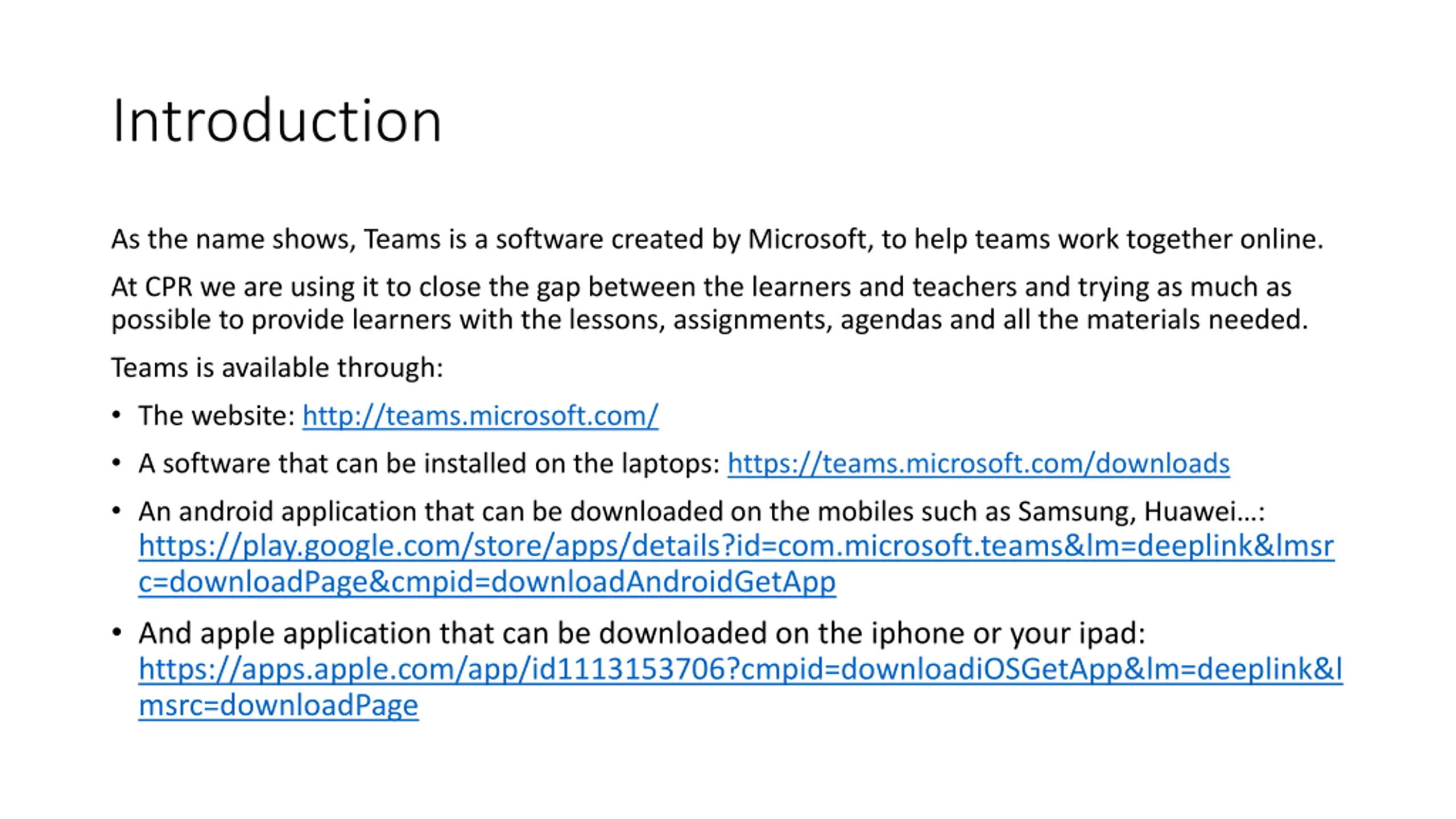Image resolution: width=1456 pixels, height=819 pixels.
Task: Click the 'An android application' bullet text
Action: click(x=702, y=511)
